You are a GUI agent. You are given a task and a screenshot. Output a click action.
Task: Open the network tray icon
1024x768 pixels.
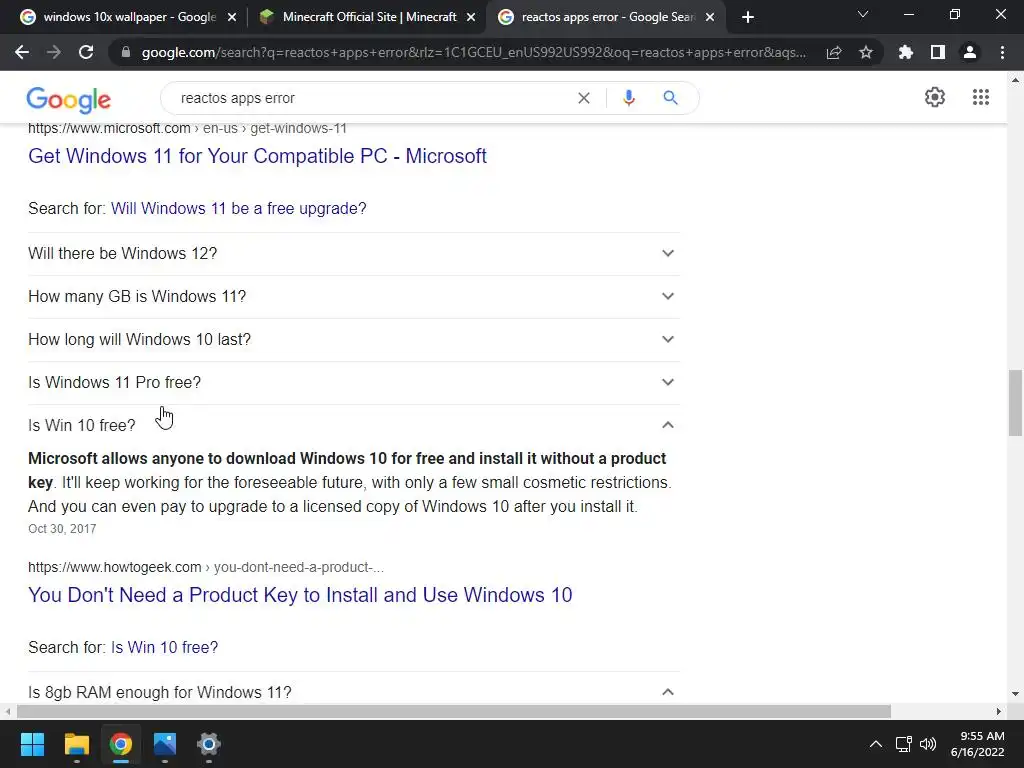click(903, 744)
